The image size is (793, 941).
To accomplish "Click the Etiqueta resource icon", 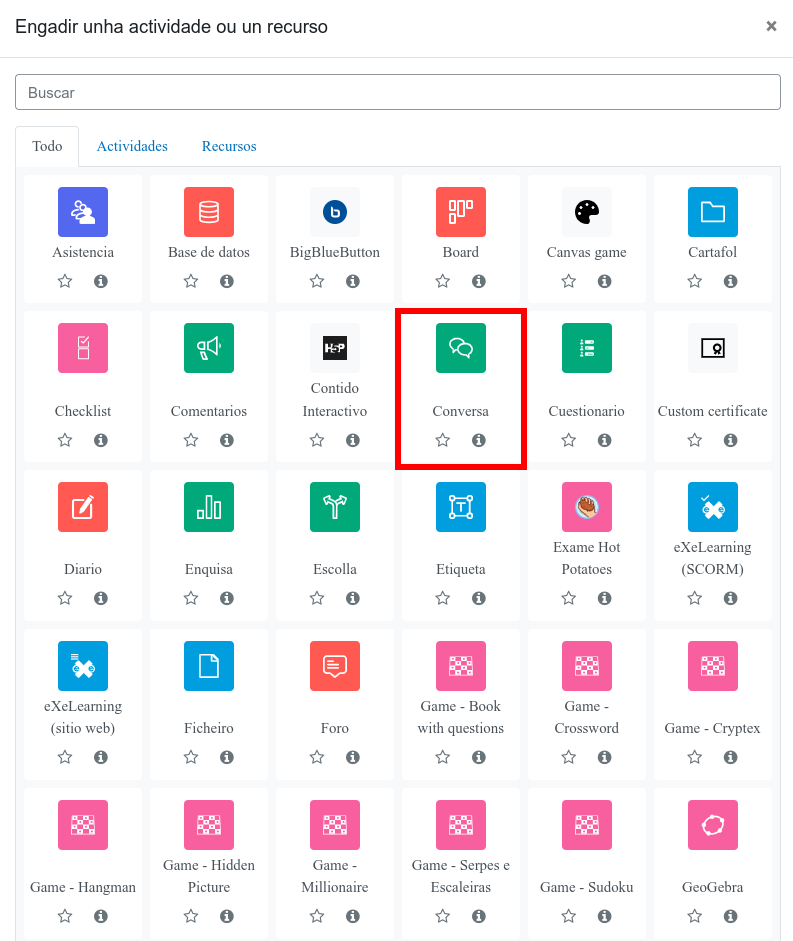I will [461, 507].
